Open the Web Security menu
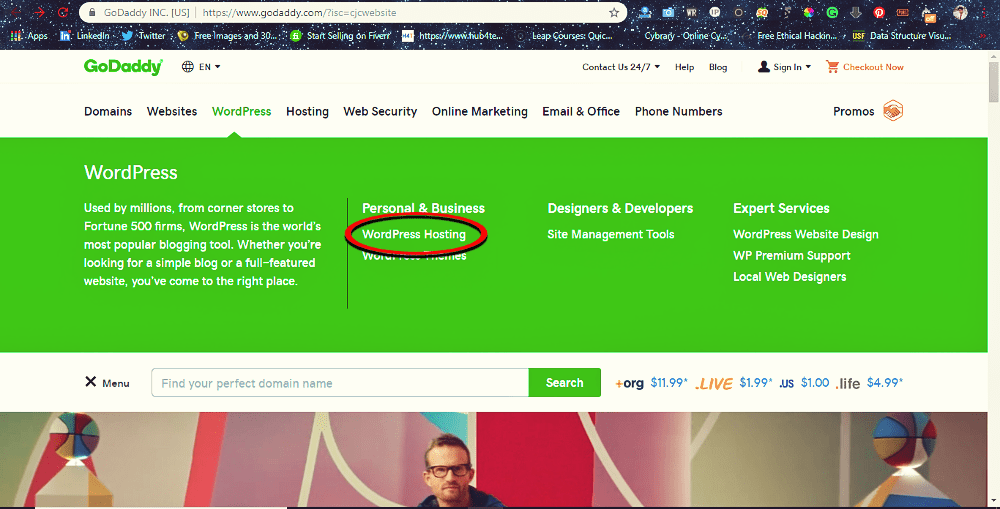Image resolution: width=1000 pixels, height=509 pixels. [x=380, y=112]
